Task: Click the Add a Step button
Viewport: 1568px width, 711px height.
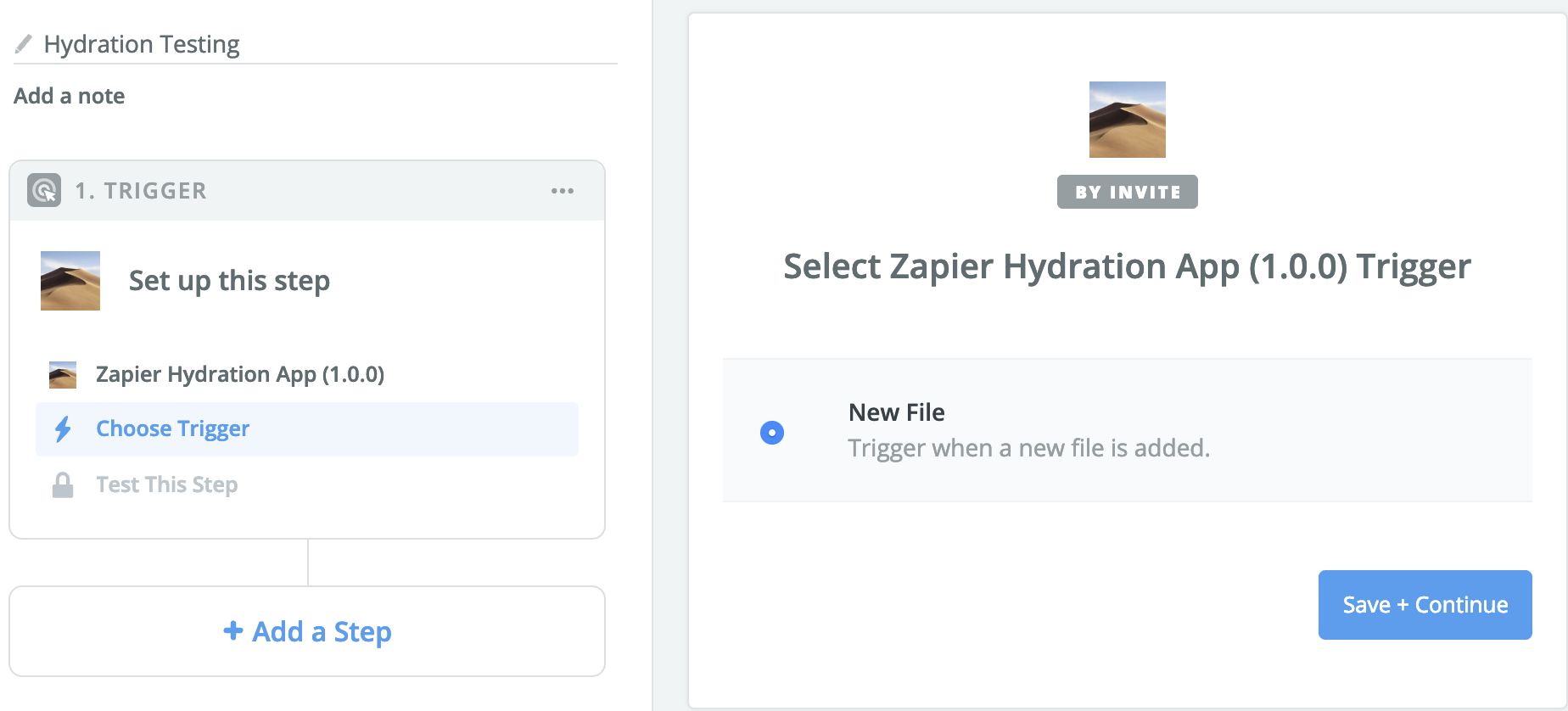Action: point(307,631)
